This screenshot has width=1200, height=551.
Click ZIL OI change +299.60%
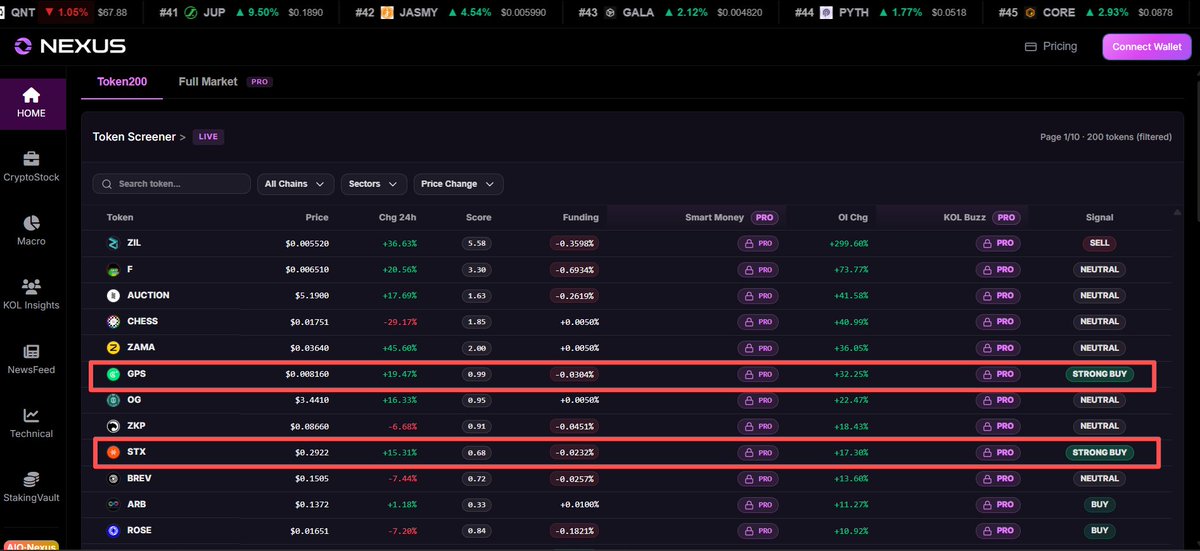[x=849, y=243]
